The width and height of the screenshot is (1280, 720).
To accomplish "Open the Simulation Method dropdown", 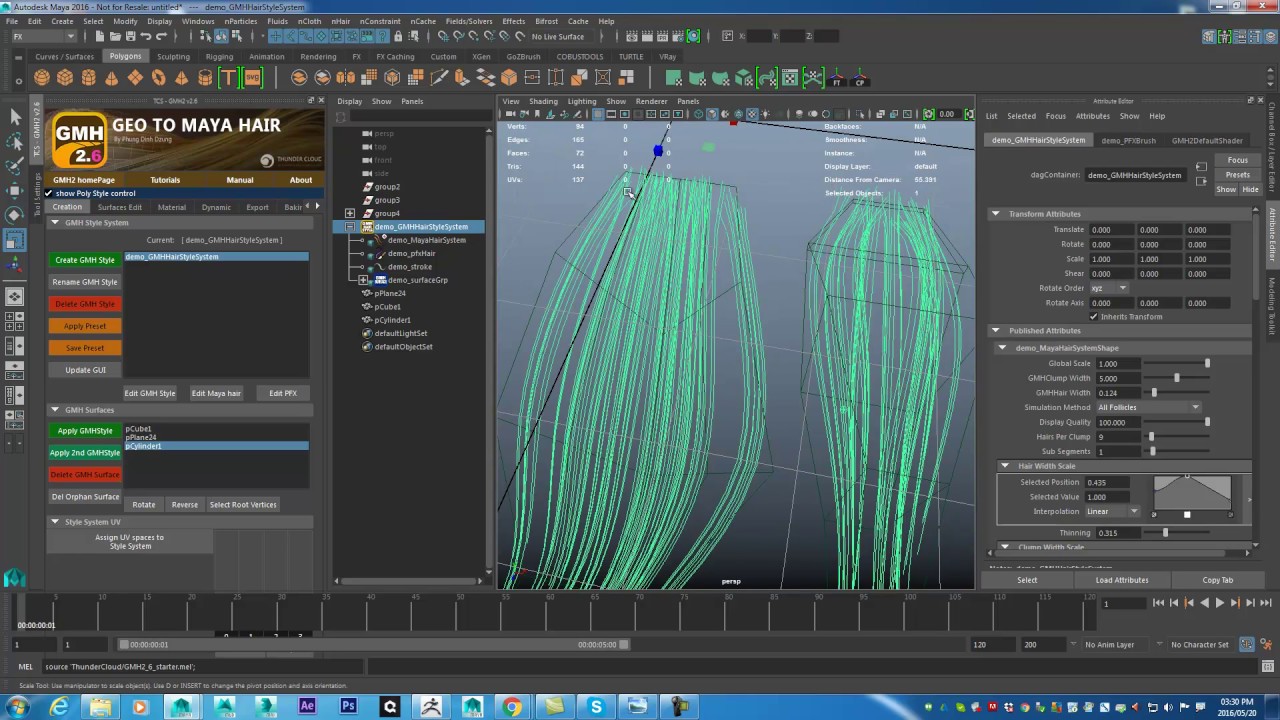I will [x=1148, y=408].
